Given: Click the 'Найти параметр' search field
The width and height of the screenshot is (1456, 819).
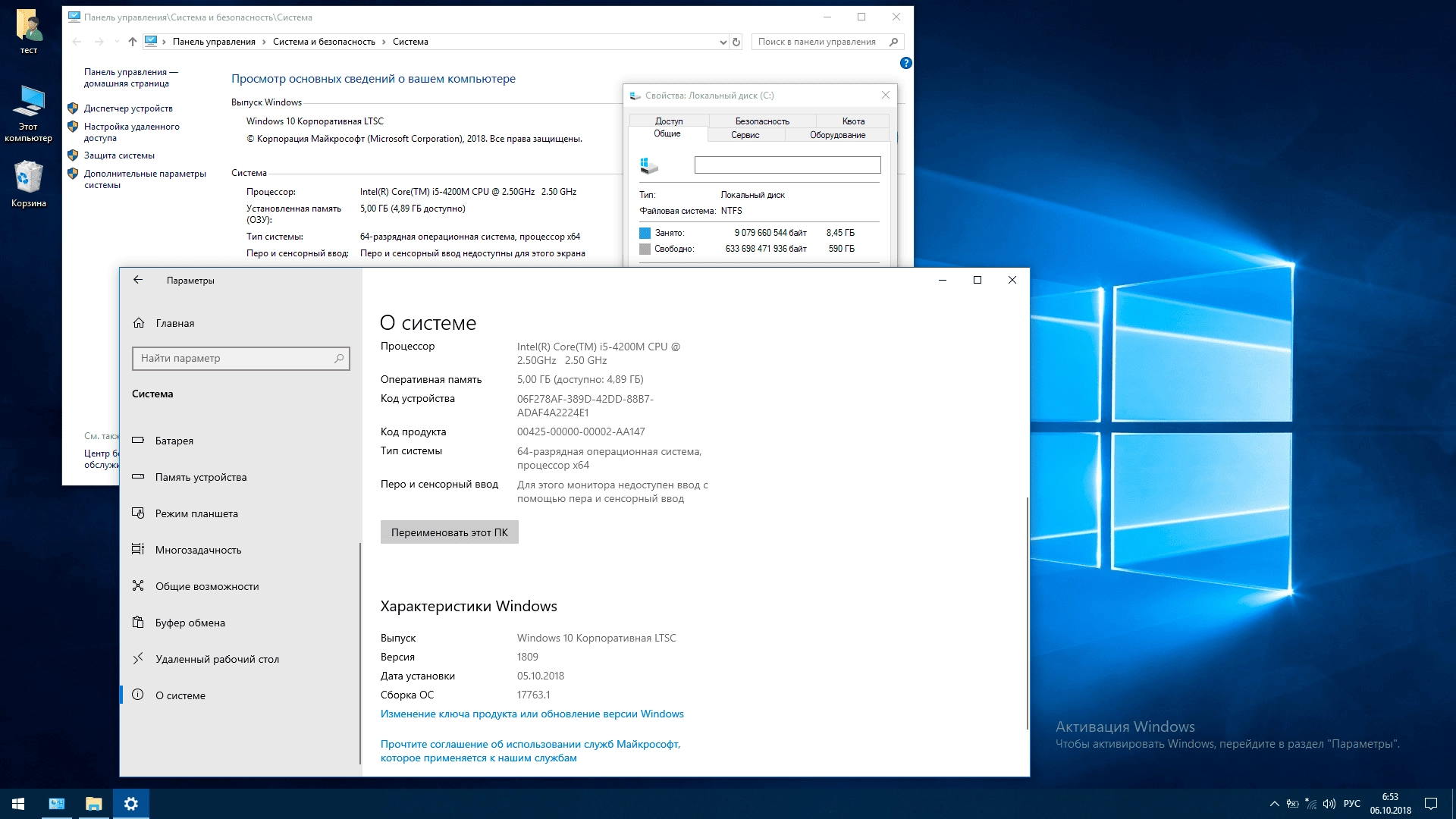Looking at the screenshot, I should [x=241, y=358].
